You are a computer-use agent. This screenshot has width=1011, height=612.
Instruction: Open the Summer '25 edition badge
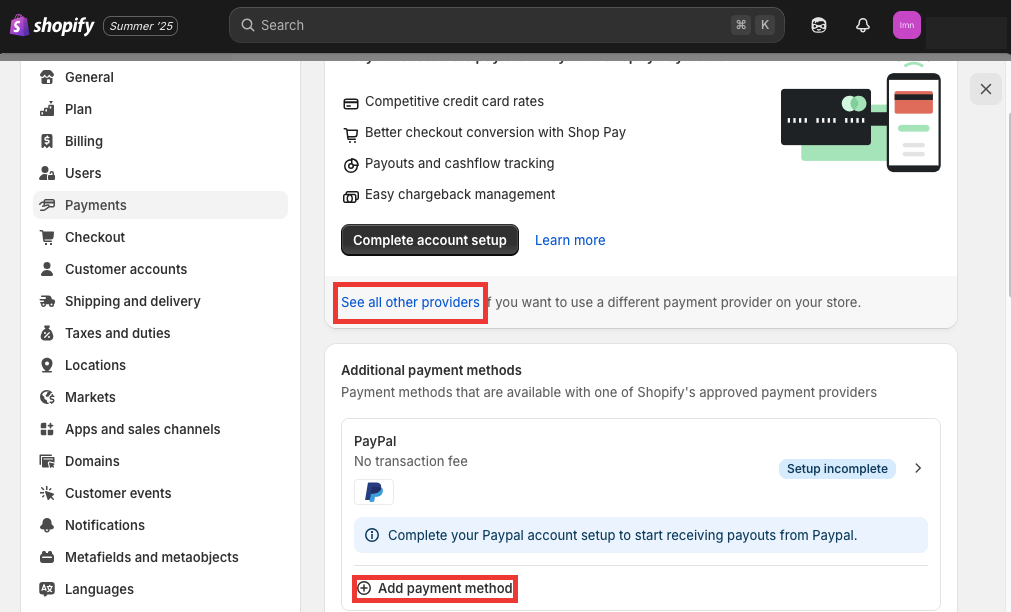click(x=141, y=26)
